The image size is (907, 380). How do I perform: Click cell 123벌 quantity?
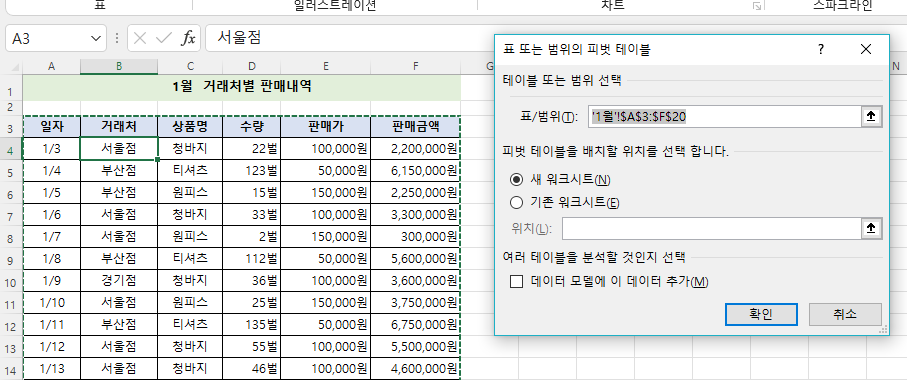[x=252, y=171]
